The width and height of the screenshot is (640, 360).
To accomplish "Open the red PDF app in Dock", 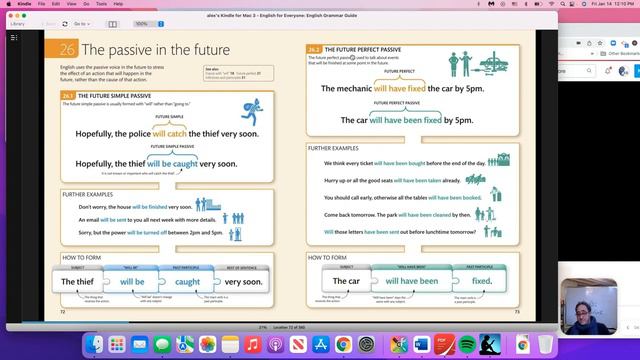I will 444,344.
